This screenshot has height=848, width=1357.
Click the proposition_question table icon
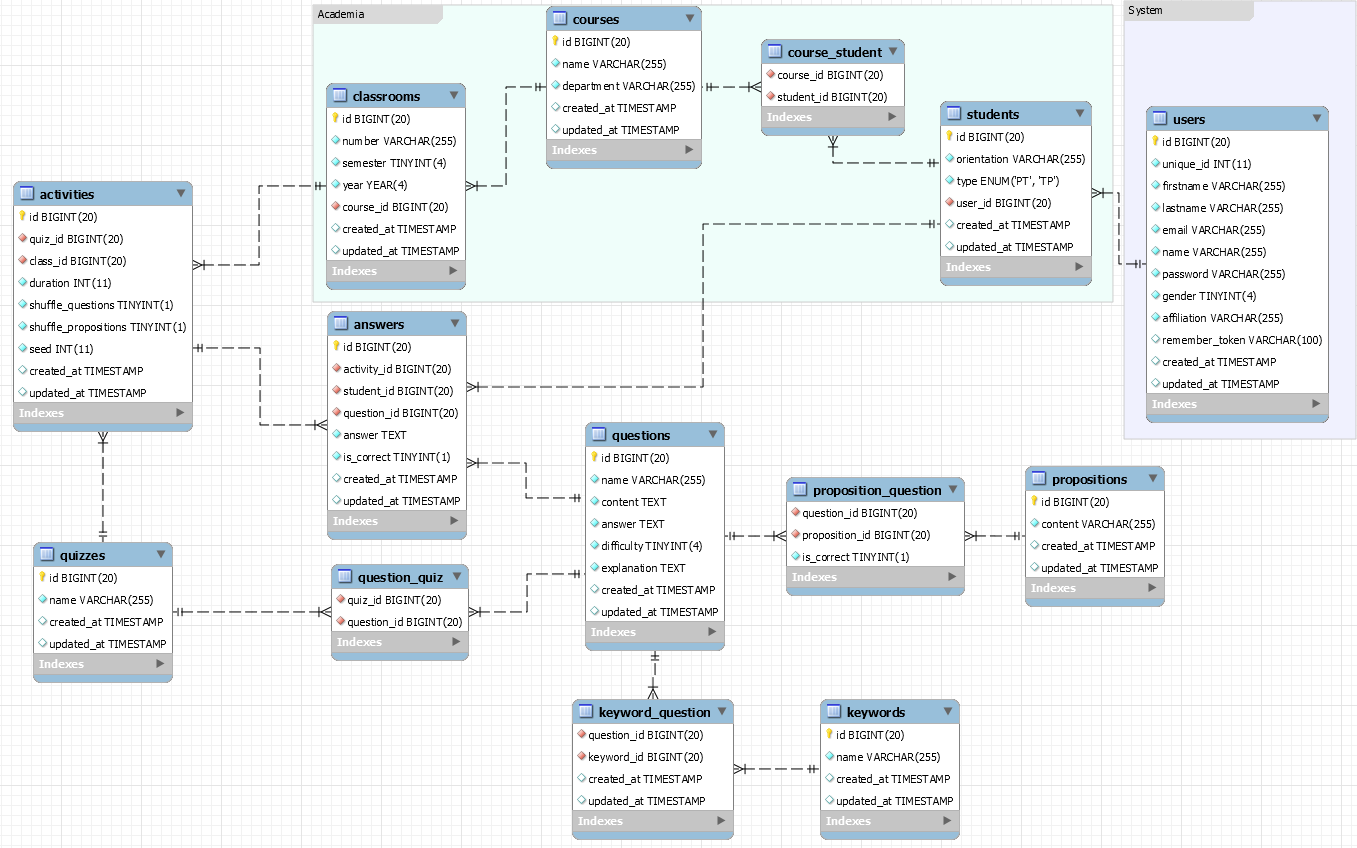[x=799, y=490]
